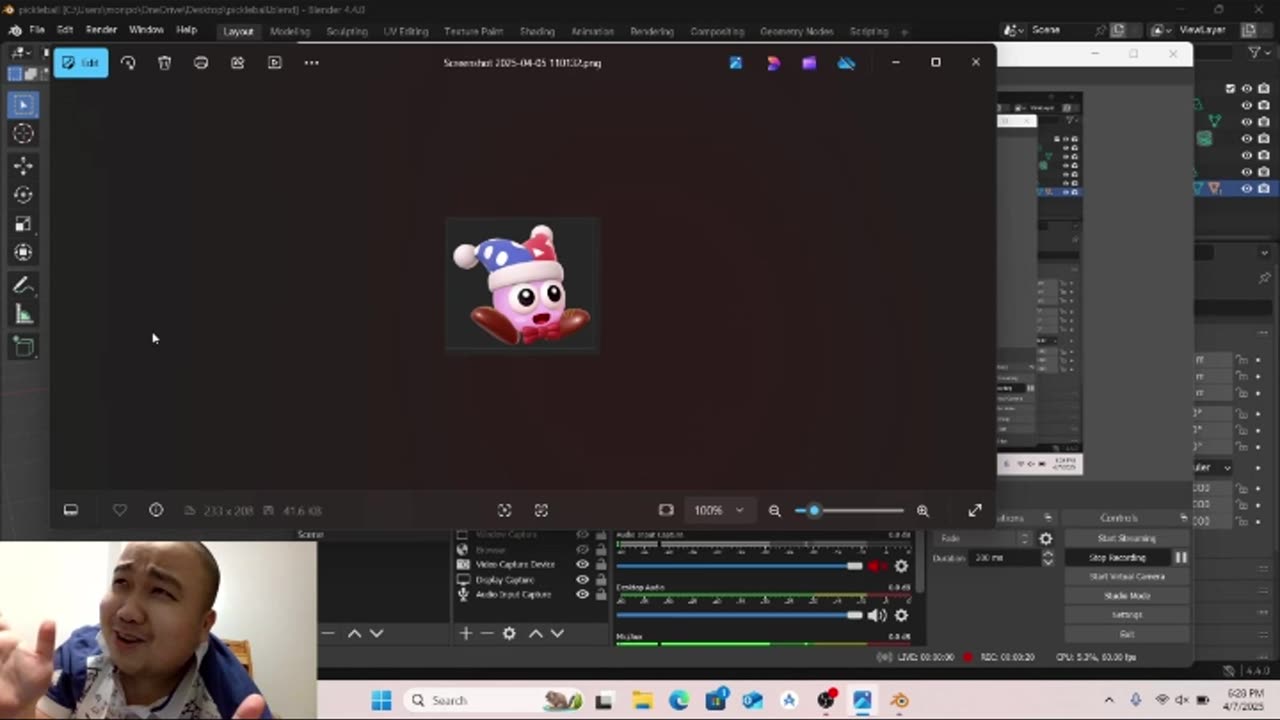Open OBS Settings button

[x=1126, y=614]
